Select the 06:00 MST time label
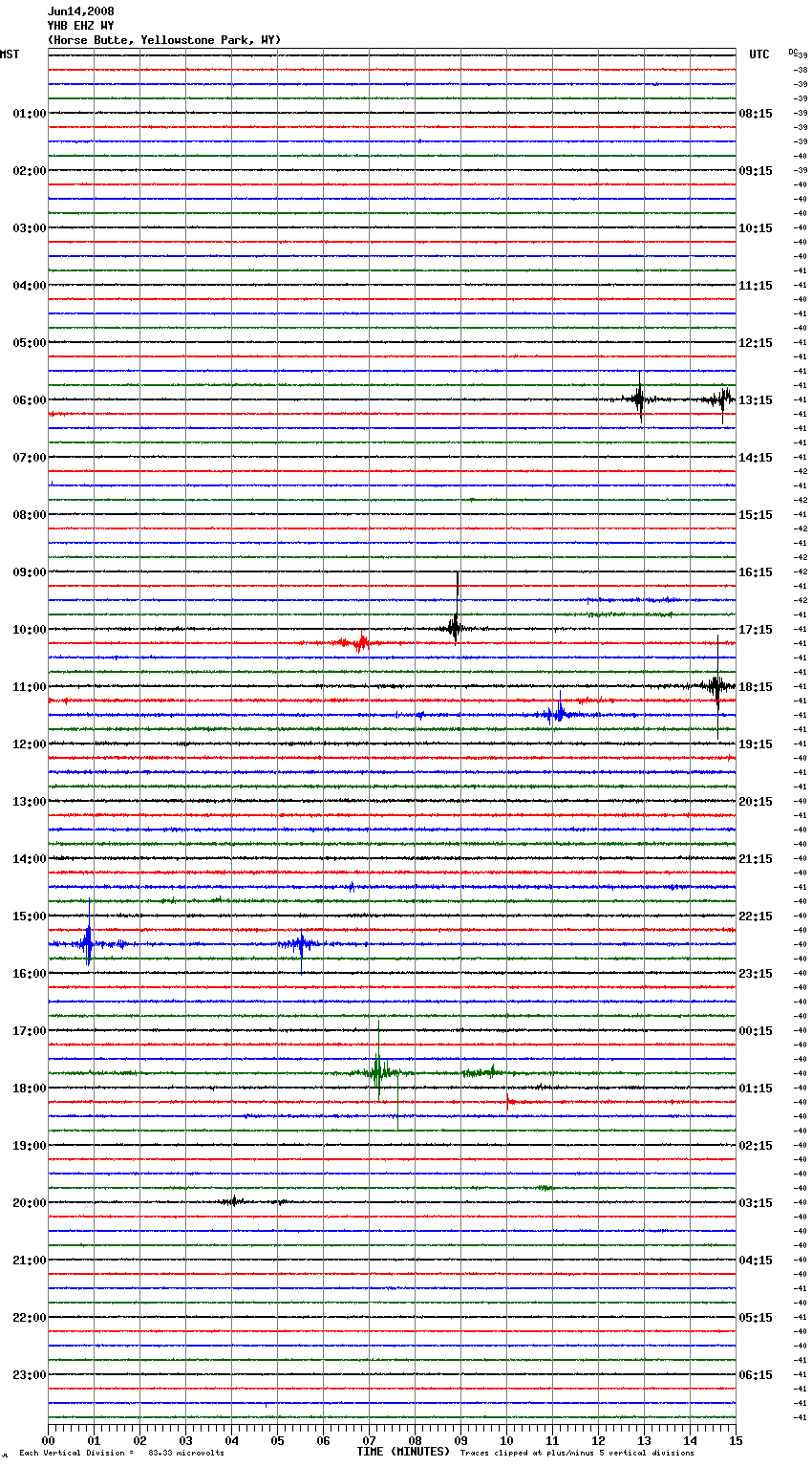The image size is (812, 1466). [30, 400]
